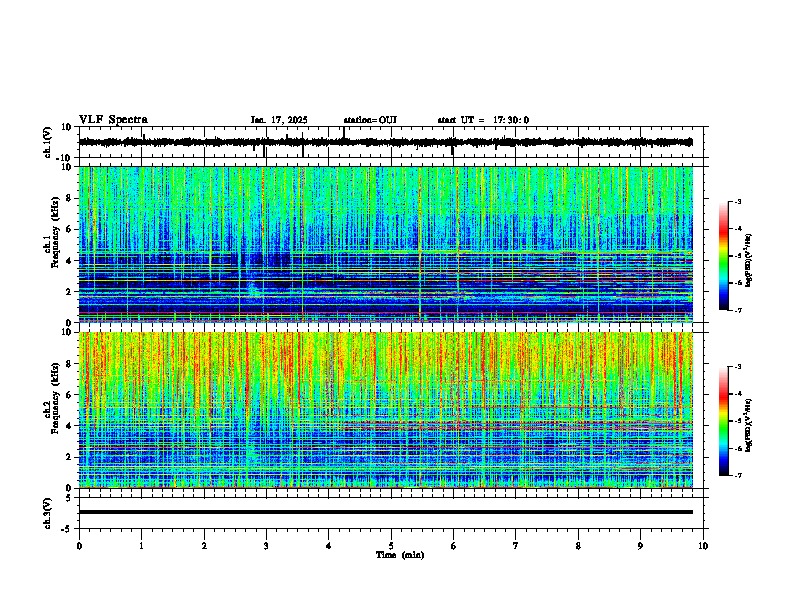Click the ch.1 "Frequency (kHz)" axis label
The image size is (792, 612).
[55, 233]
